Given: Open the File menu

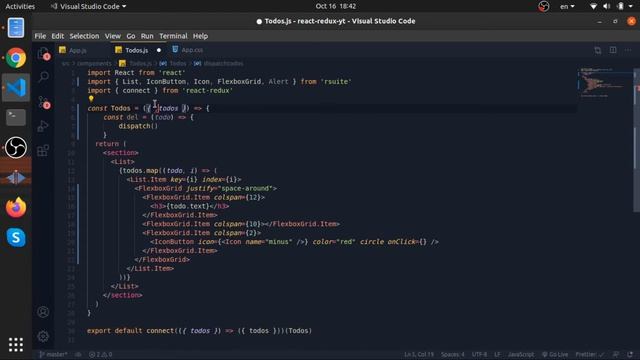Looking at the screenshot, I should (40, 36).
